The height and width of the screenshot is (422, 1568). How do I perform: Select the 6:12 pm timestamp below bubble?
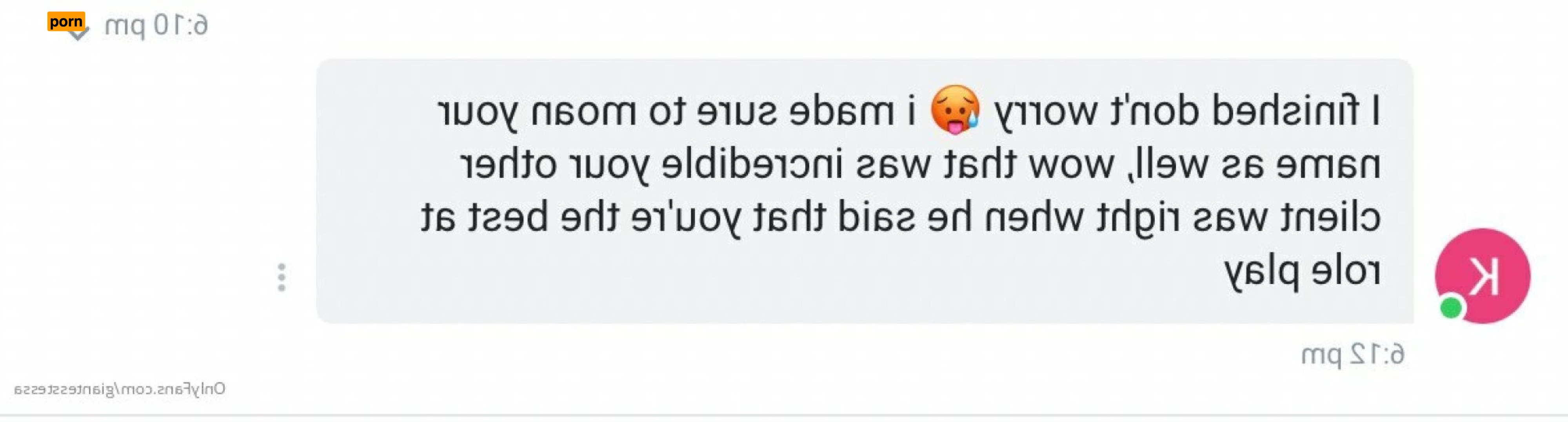tap(1352, 355)
